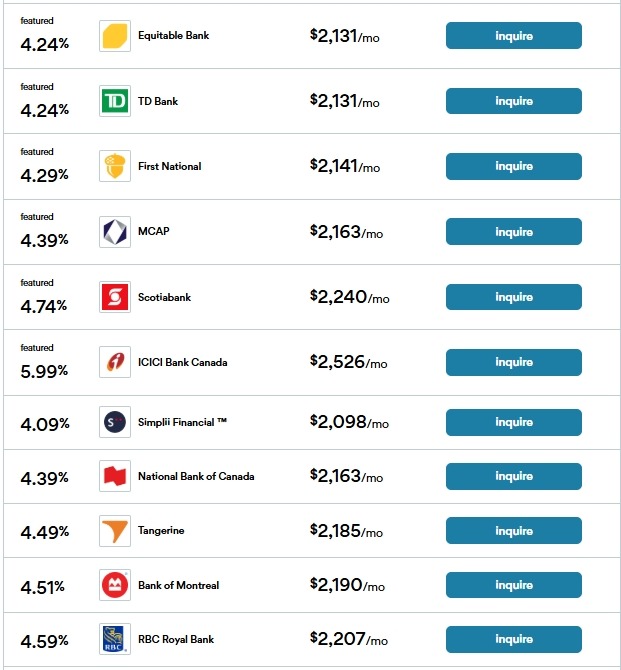Inquire about Simplii Financial mortgage rate

tap(513, 422)
